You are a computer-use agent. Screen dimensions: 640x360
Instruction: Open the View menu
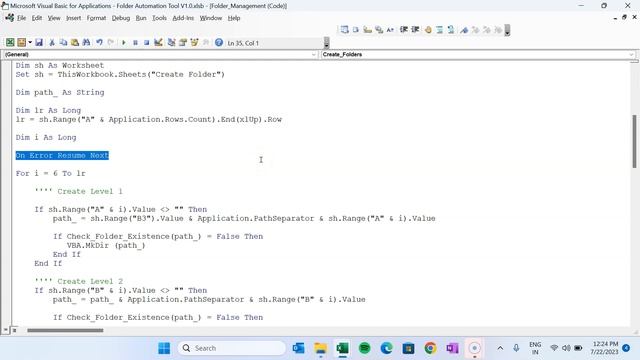click(x=54, y=18)
